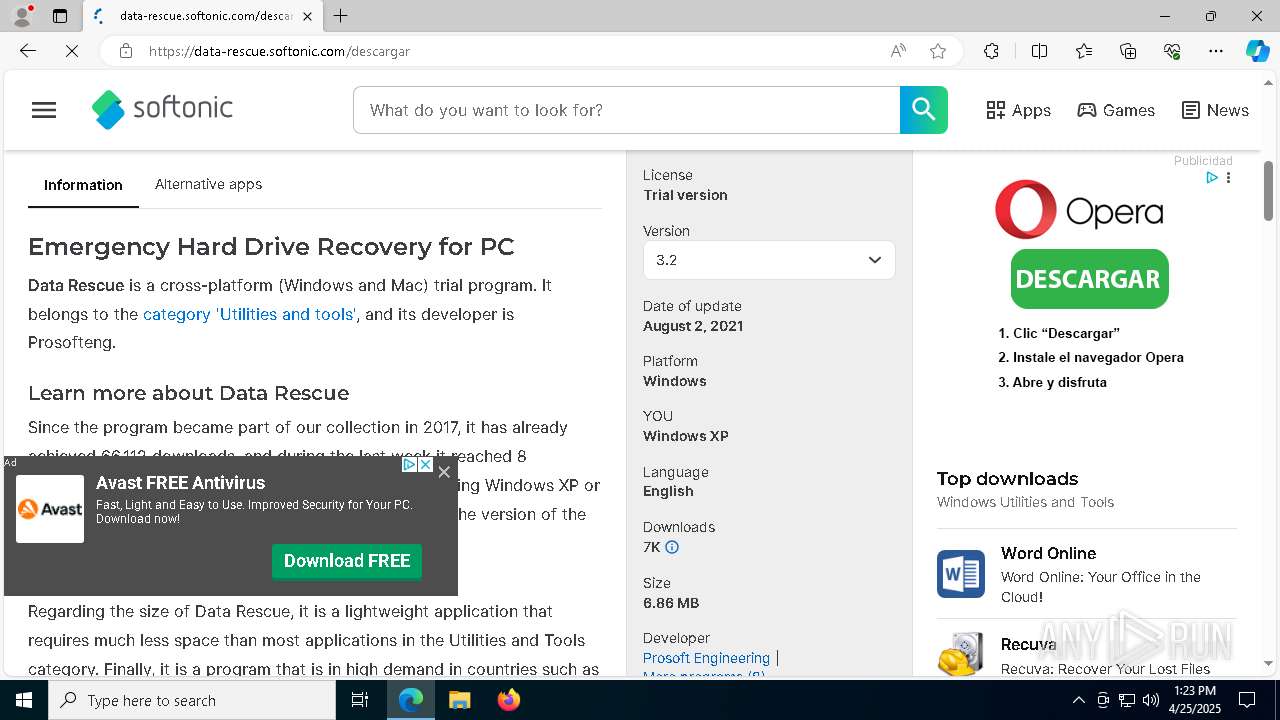Open Collections panel
The height and width of the screenshot is (720, 1280).
(x=1128, y=51)
